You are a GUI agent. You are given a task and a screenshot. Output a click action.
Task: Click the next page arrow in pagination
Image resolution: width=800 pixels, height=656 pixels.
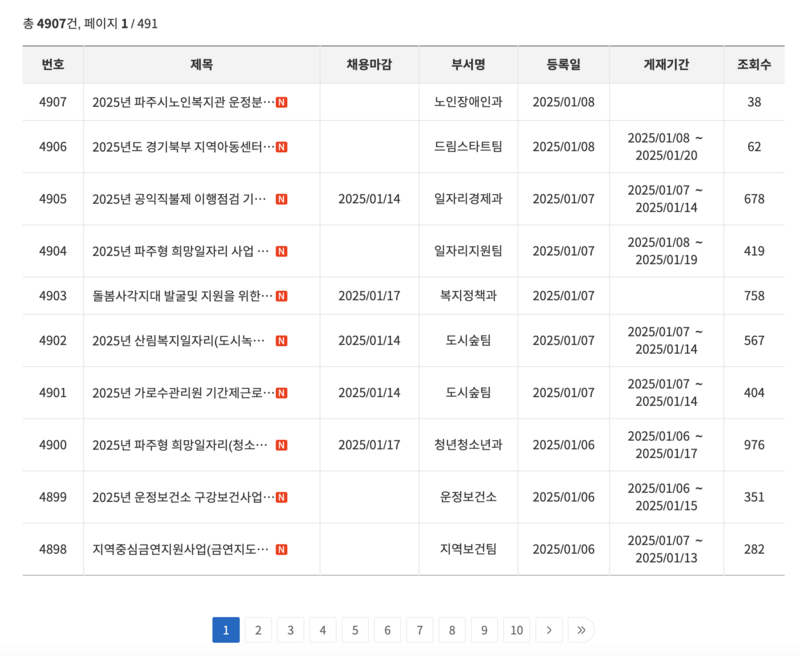(549, 630)
